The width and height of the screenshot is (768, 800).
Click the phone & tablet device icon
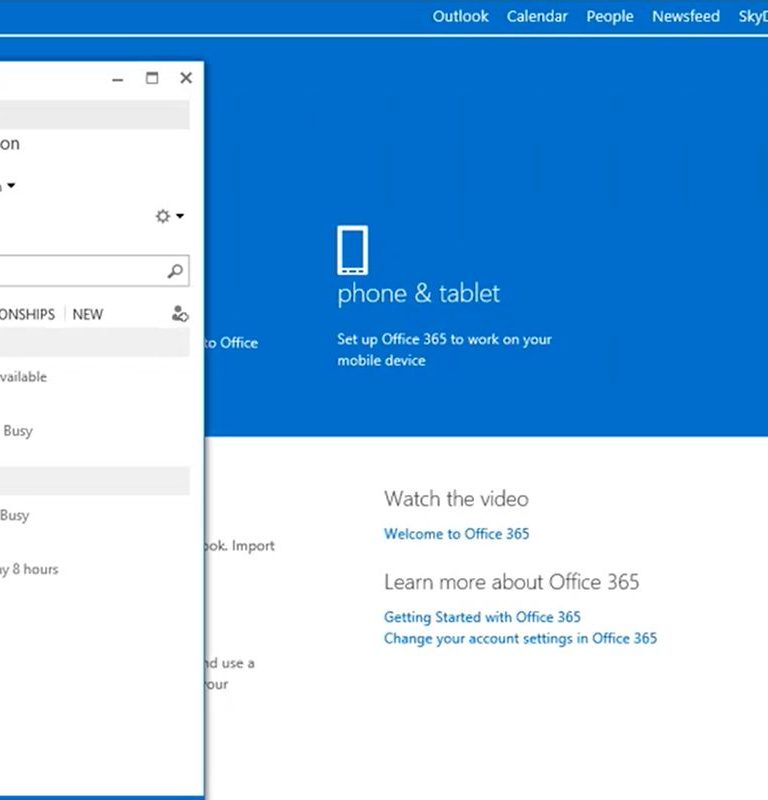(352, 250)
